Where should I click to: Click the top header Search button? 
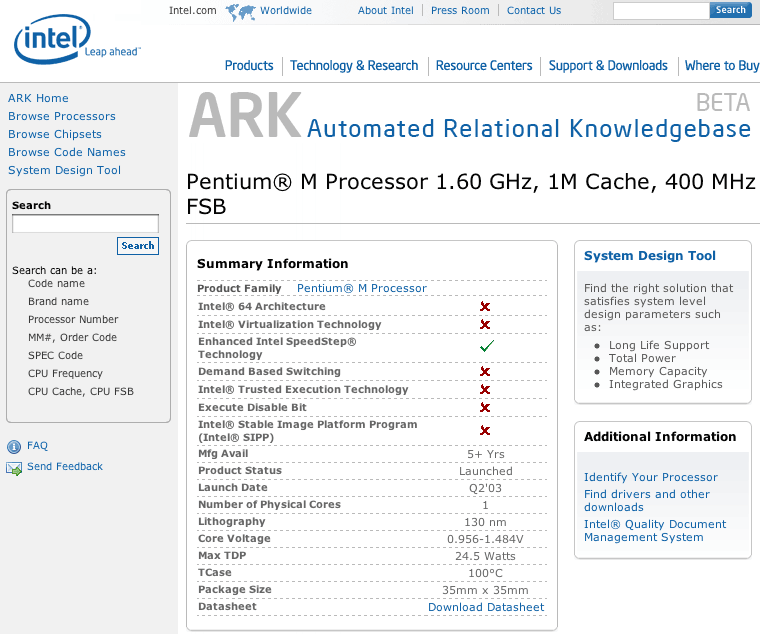pos(731,10)
